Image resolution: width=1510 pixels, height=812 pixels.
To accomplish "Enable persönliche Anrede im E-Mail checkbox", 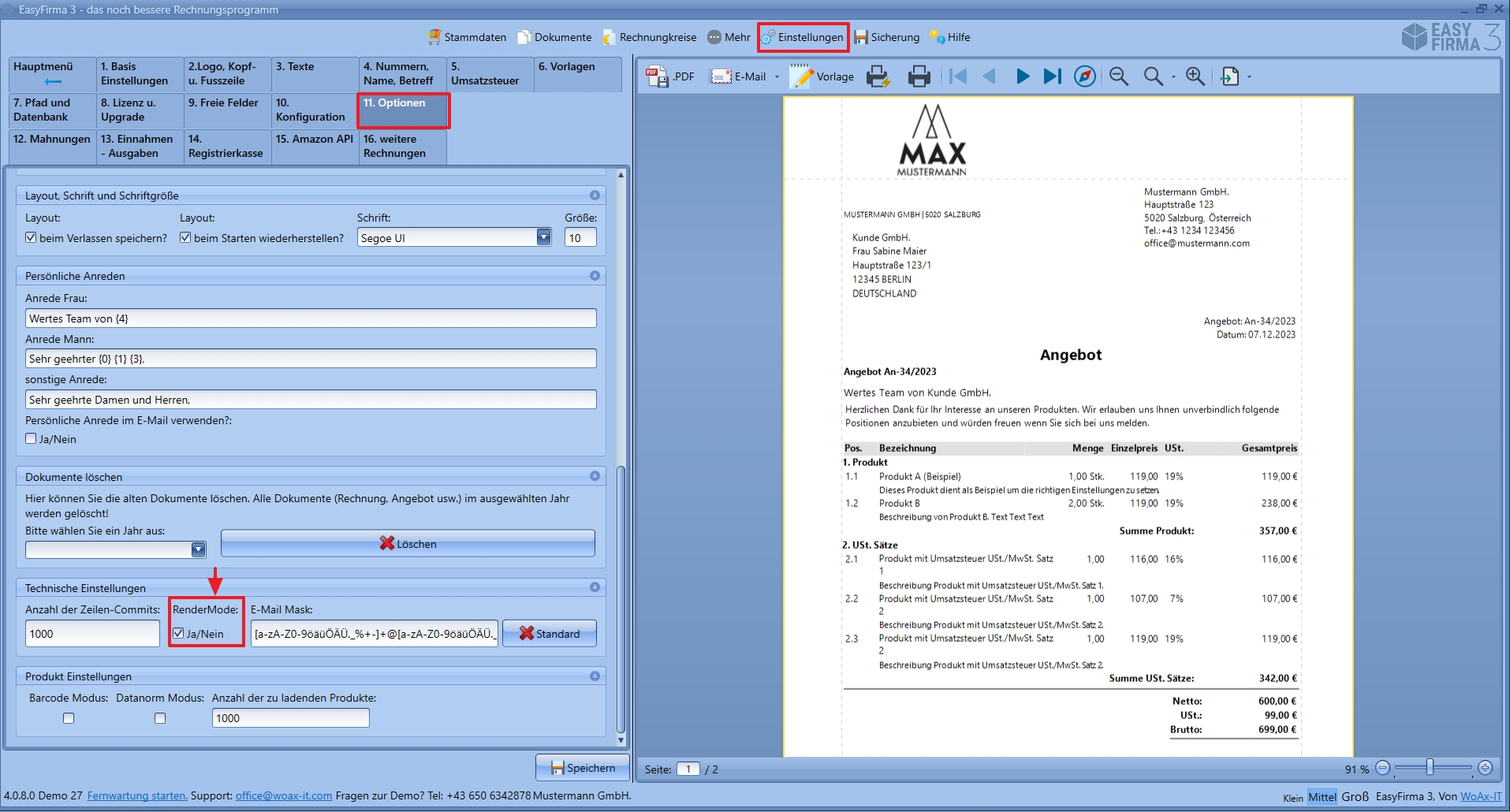I will click(31, 438).
